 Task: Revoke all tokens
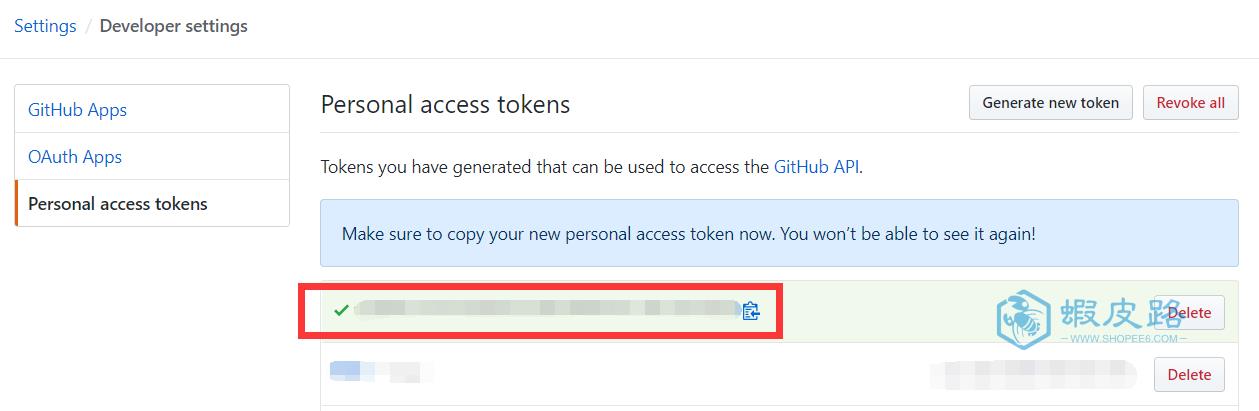pos(1190,103)
